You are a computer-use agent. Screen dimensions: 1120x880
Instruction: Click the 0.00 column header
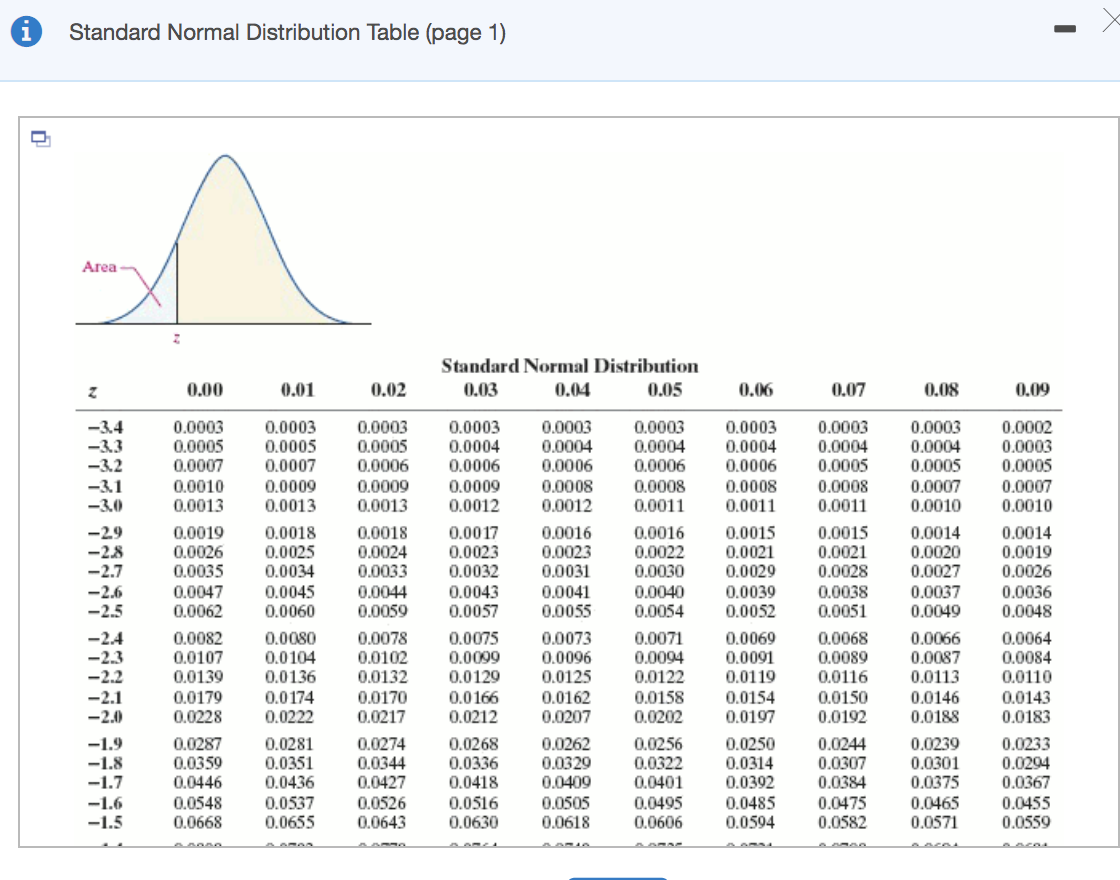pos(205,389)
